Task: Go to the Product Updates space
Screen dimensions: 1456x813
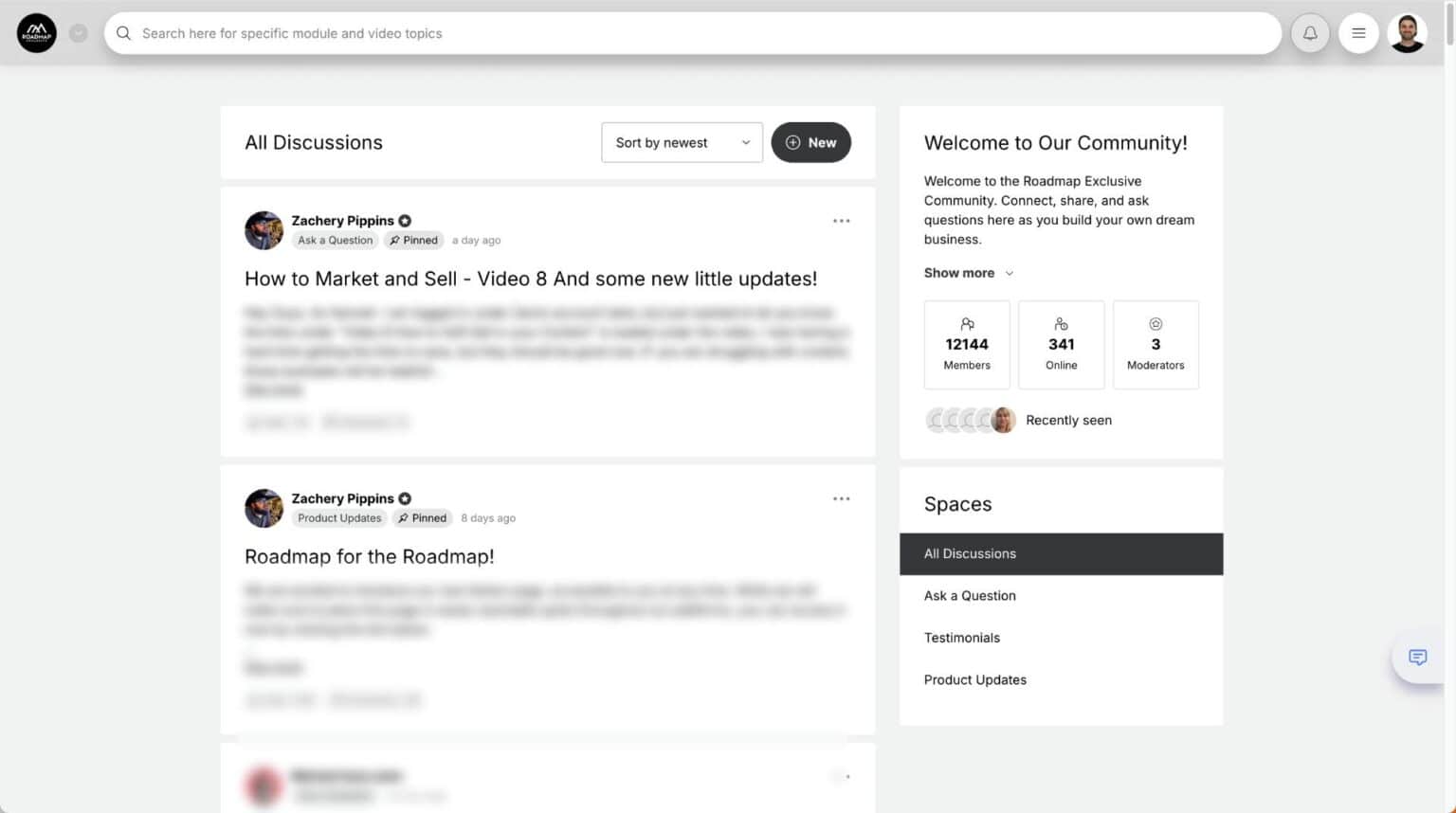Action: pyautogui.click(x=974, y=679)
